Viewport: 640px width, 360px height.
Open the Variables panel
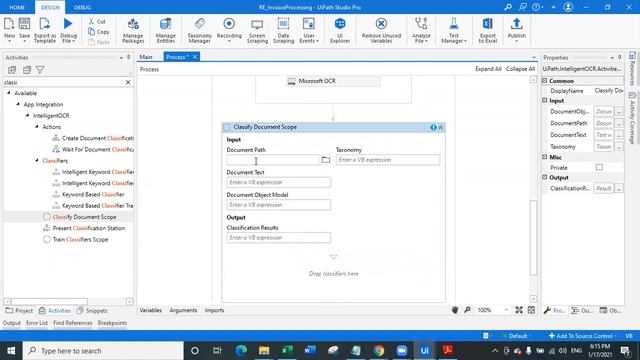[x=151, y=310]
